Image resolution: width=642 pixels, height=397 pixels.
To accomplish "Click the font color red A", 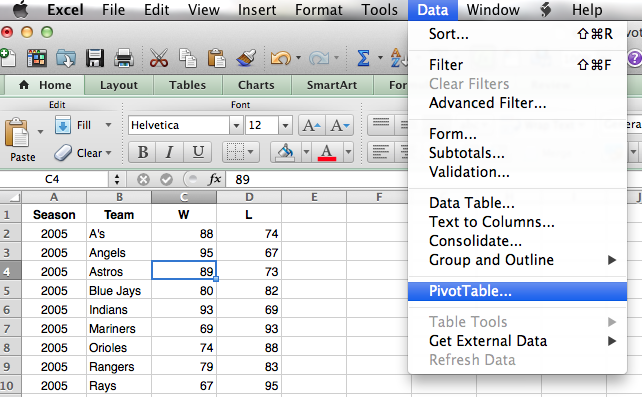I will pyautogui.click(x=327, y=152).
